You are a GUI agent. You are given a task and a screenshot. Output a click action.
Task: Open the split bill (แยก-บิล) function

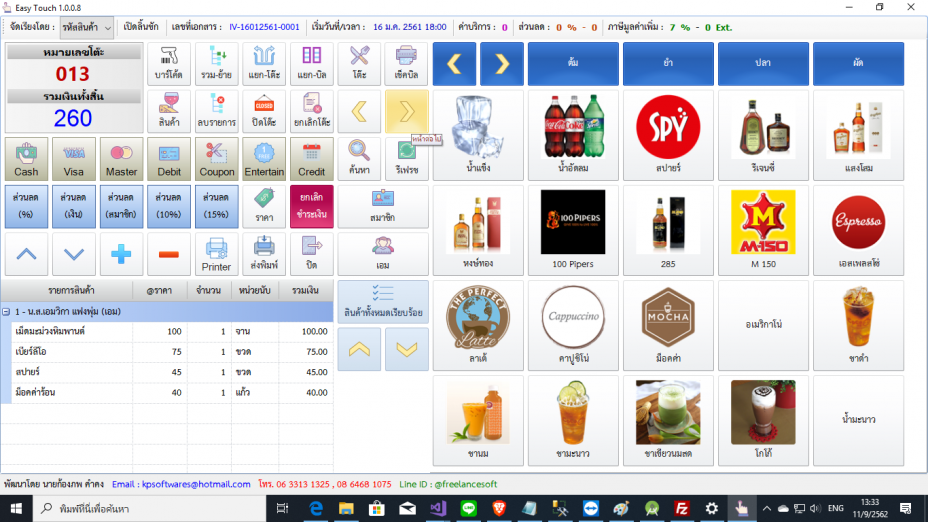pyautogui.click(x=311, y=64)
